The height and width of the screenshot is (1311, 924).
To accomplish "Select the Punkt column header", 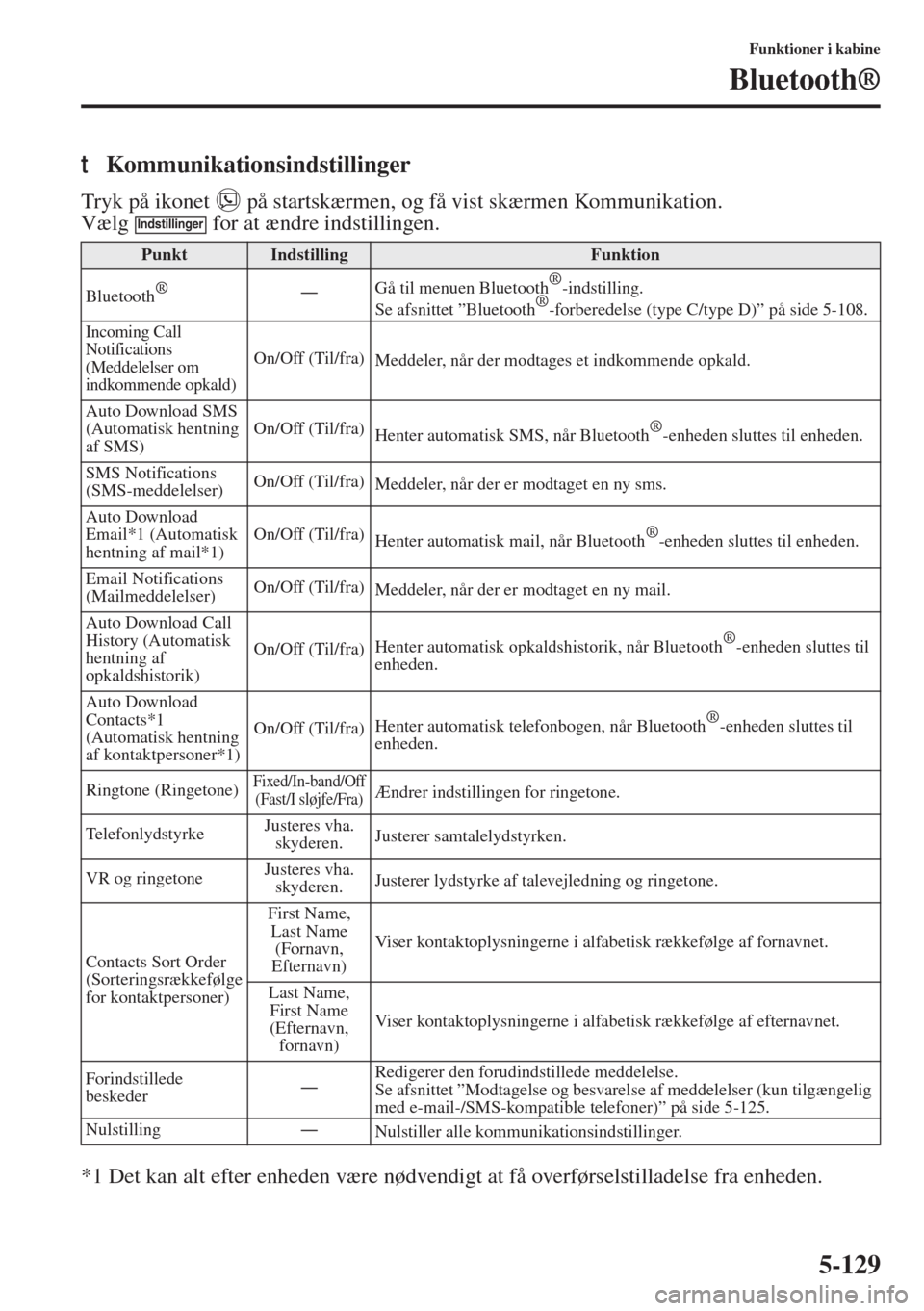I will click(164, 254).
